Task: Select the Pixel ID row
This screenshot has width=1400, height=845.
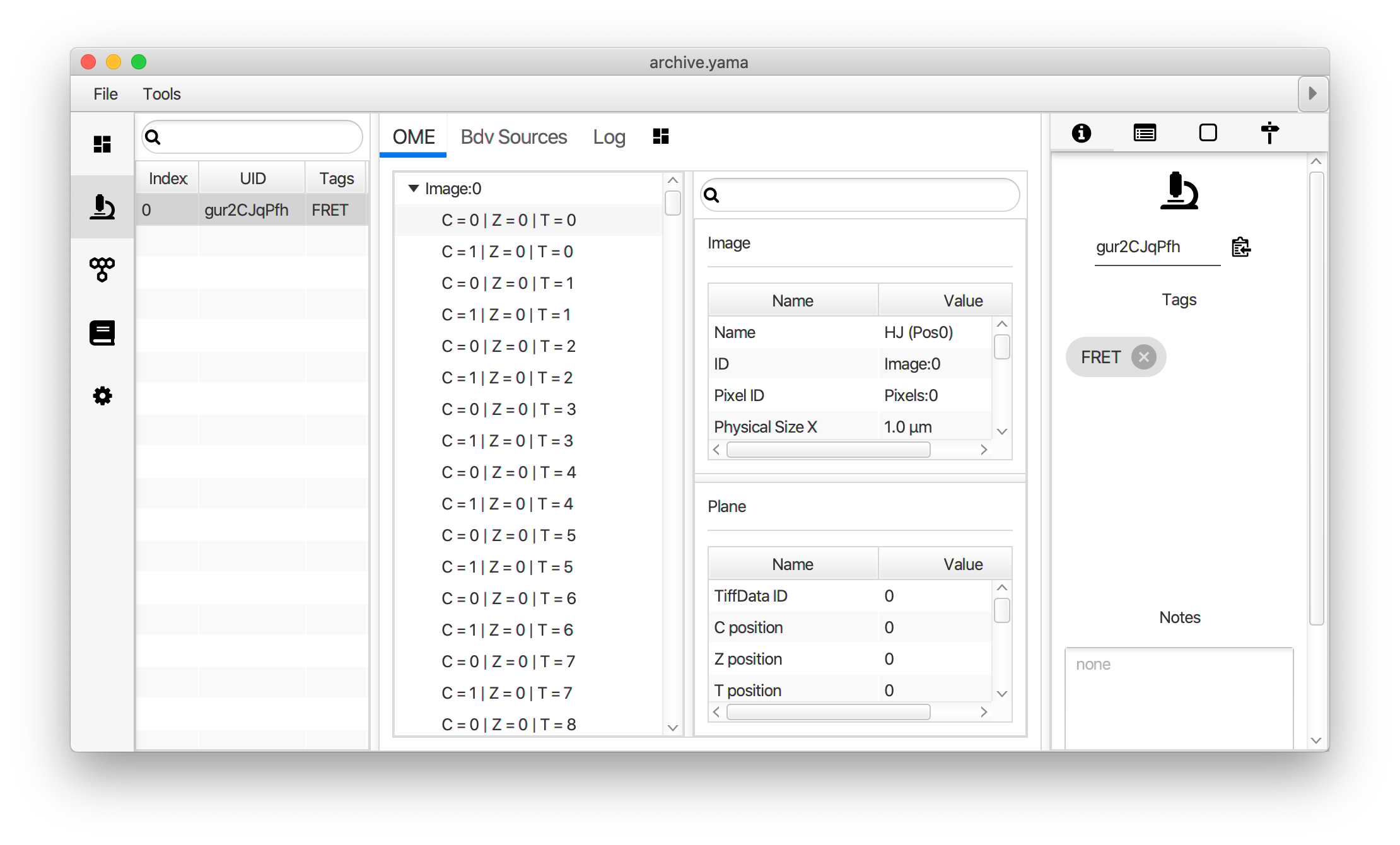Action: 850,395
